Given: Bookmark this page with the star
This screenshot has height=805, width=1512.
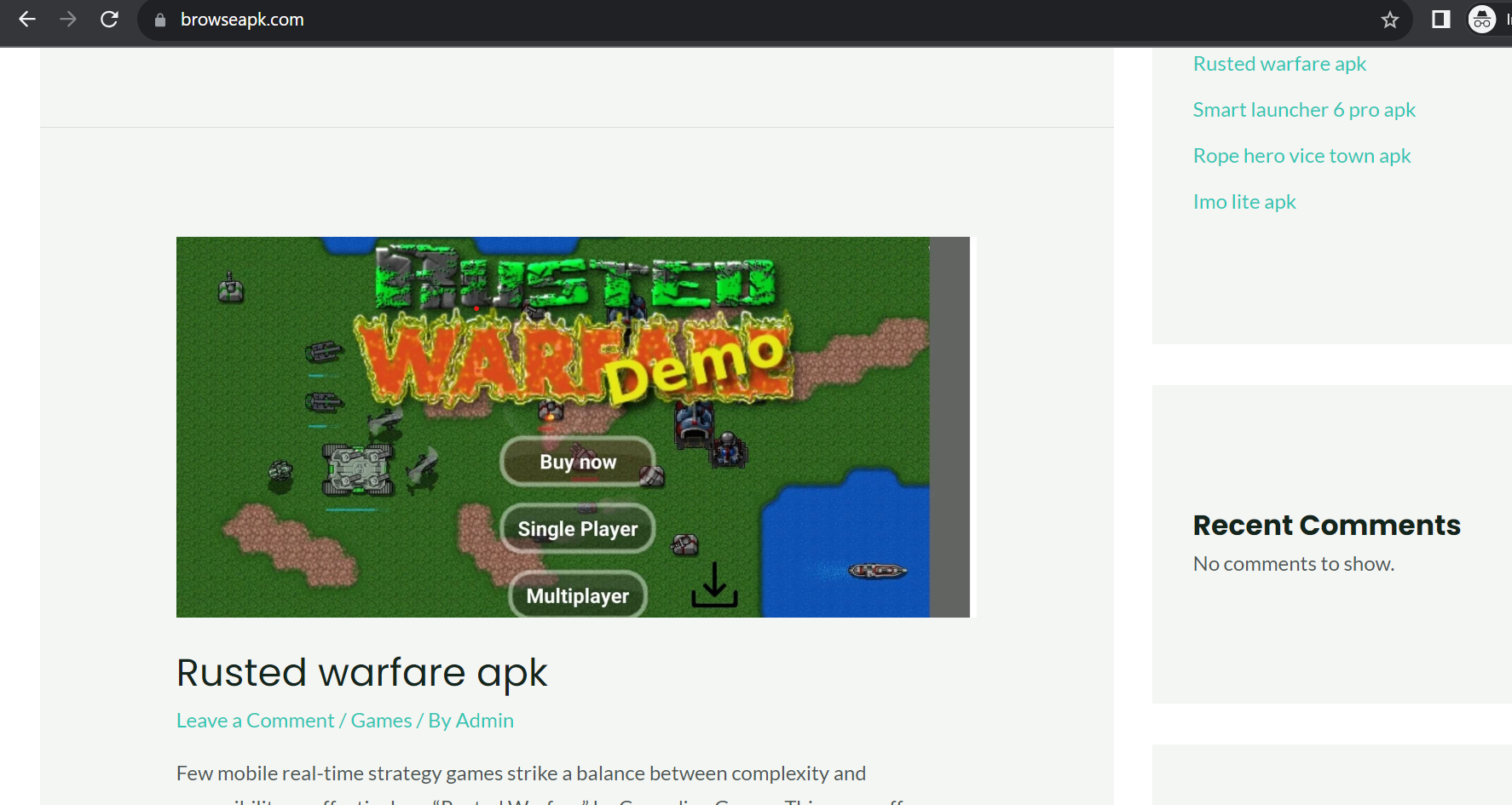Looking at the screenshot, I should pos(1390,20).
